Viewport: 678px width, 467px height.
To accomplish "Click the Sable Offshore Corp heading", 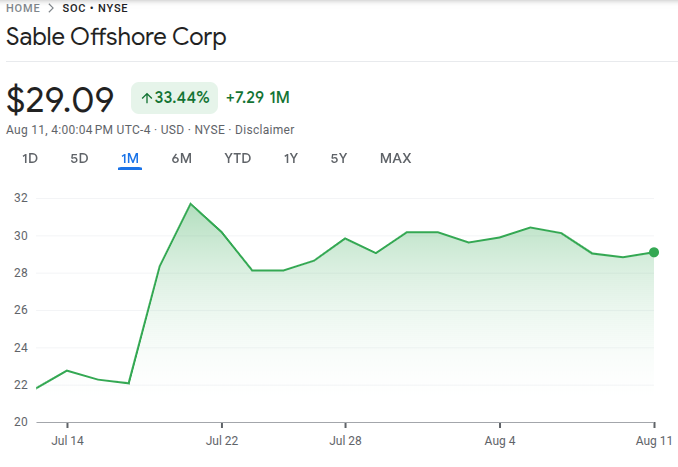I will [x=116, y=38].
